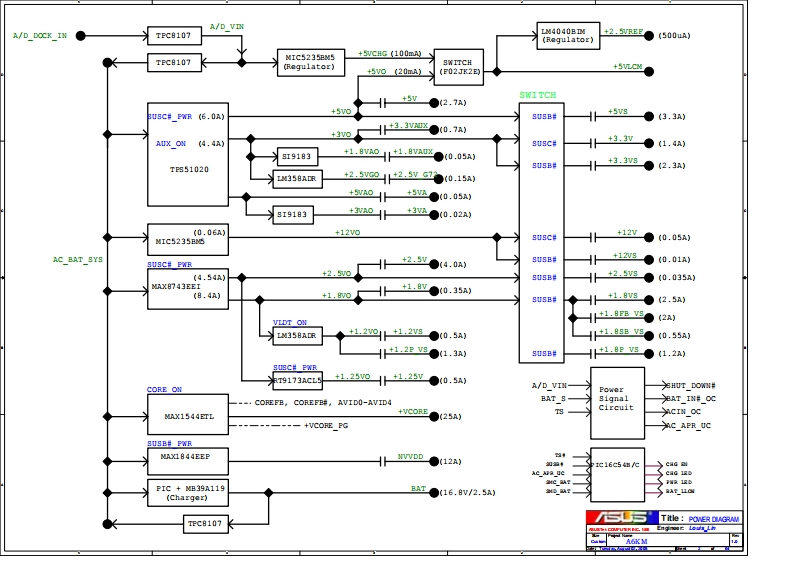
Task: Select the PIC16C54B/C chip block
Action: (616, 474)
